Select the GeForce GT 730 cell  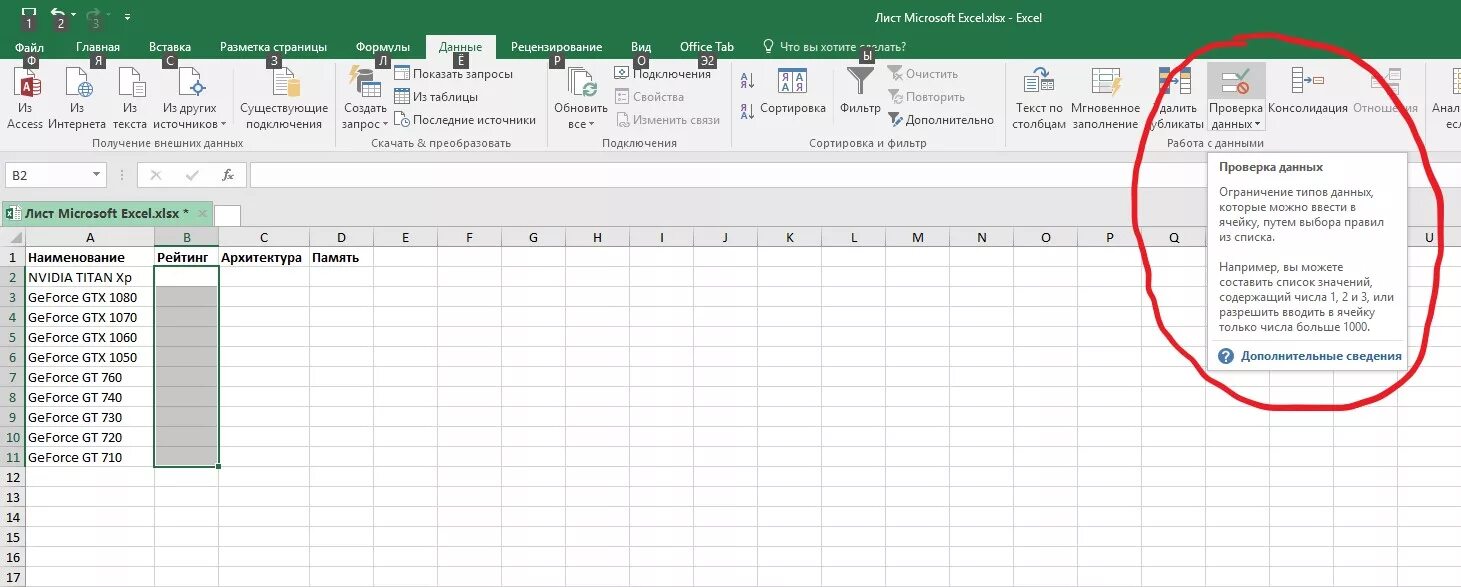[90, 417]
